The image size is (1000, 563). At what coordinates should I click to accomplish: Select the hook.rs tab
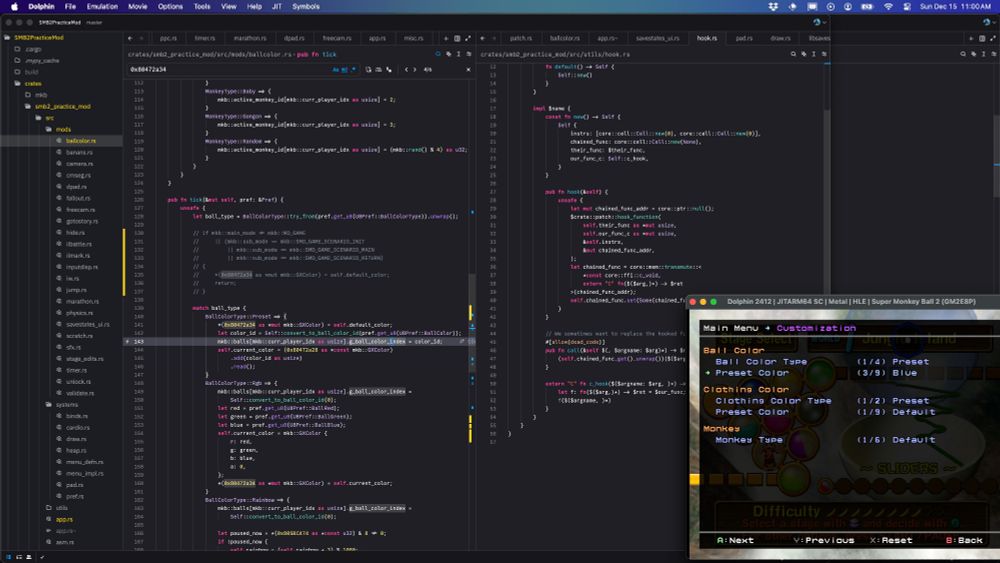[x=707, y=38]
